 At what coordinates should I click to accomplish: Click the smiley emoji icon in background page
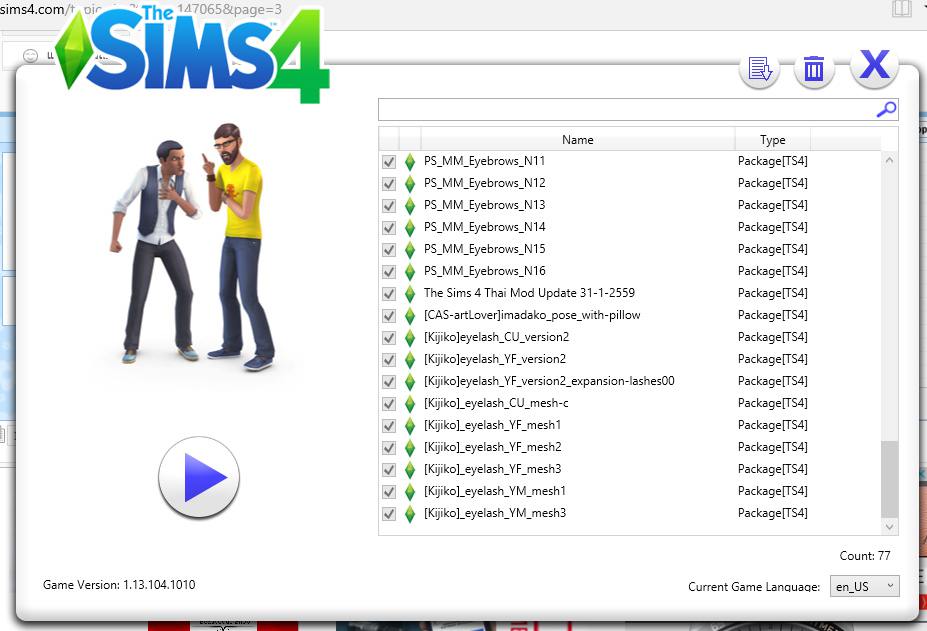tap(30, 56)
